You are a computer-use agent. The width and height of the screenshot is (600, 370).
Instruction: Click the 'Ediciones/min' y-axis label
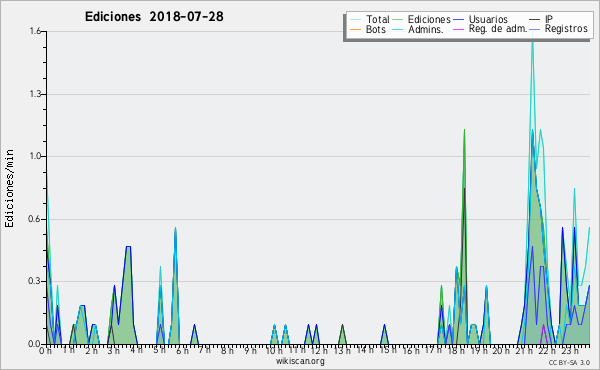click(9, 189)
